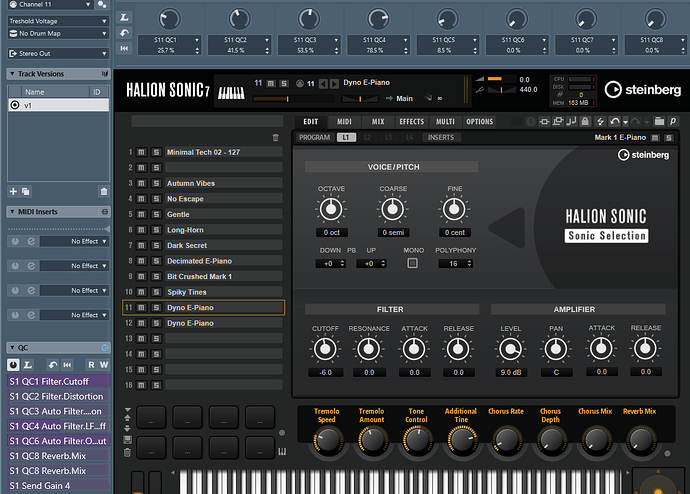The width and height of the screenshot is (690, 494).
Task: Click the undo arrow left of S11 QC1
Action: coord(124,33)
